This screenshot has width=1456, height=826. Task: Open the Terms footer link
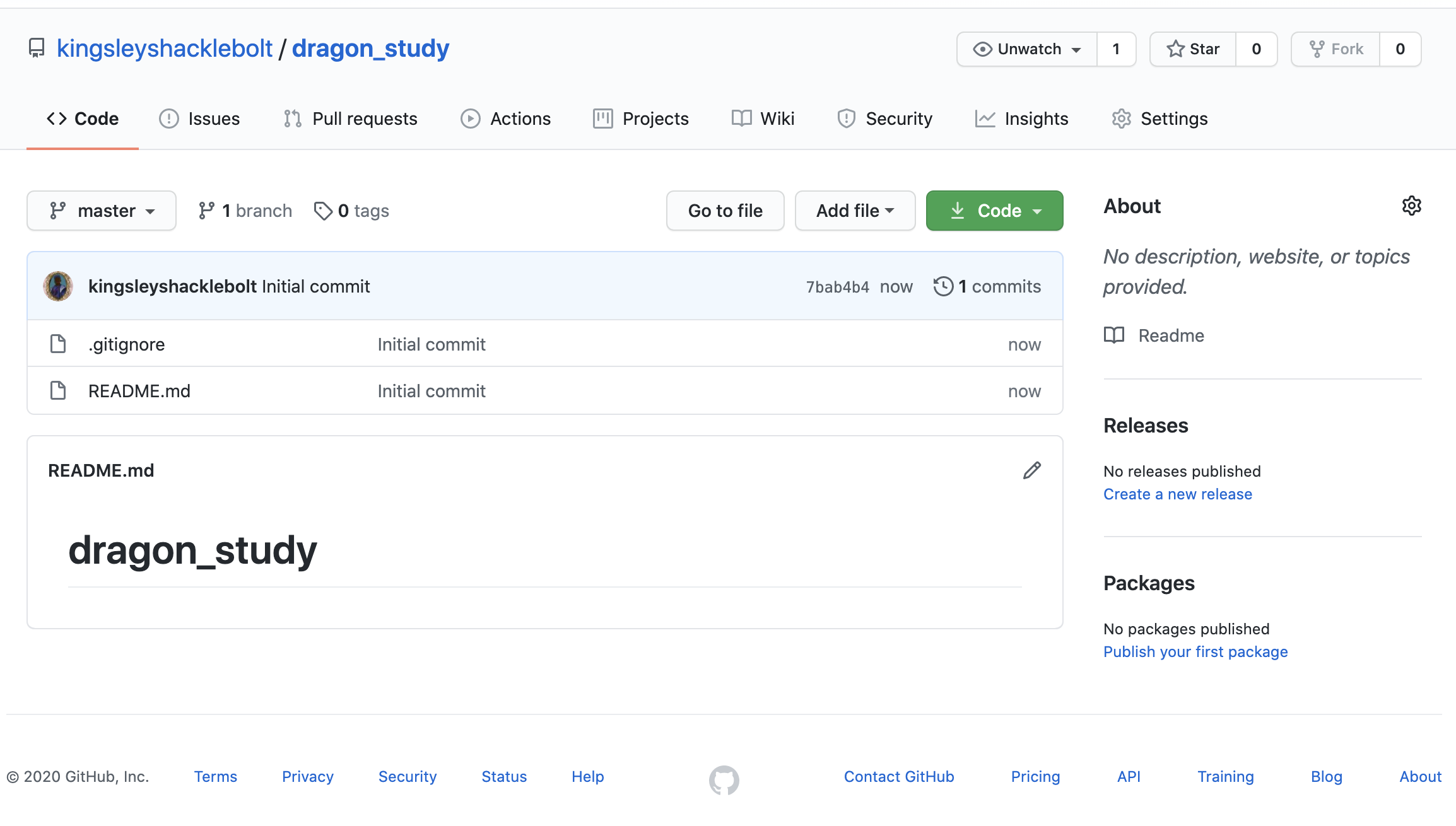pyautogui.click(x=216, y=777)
